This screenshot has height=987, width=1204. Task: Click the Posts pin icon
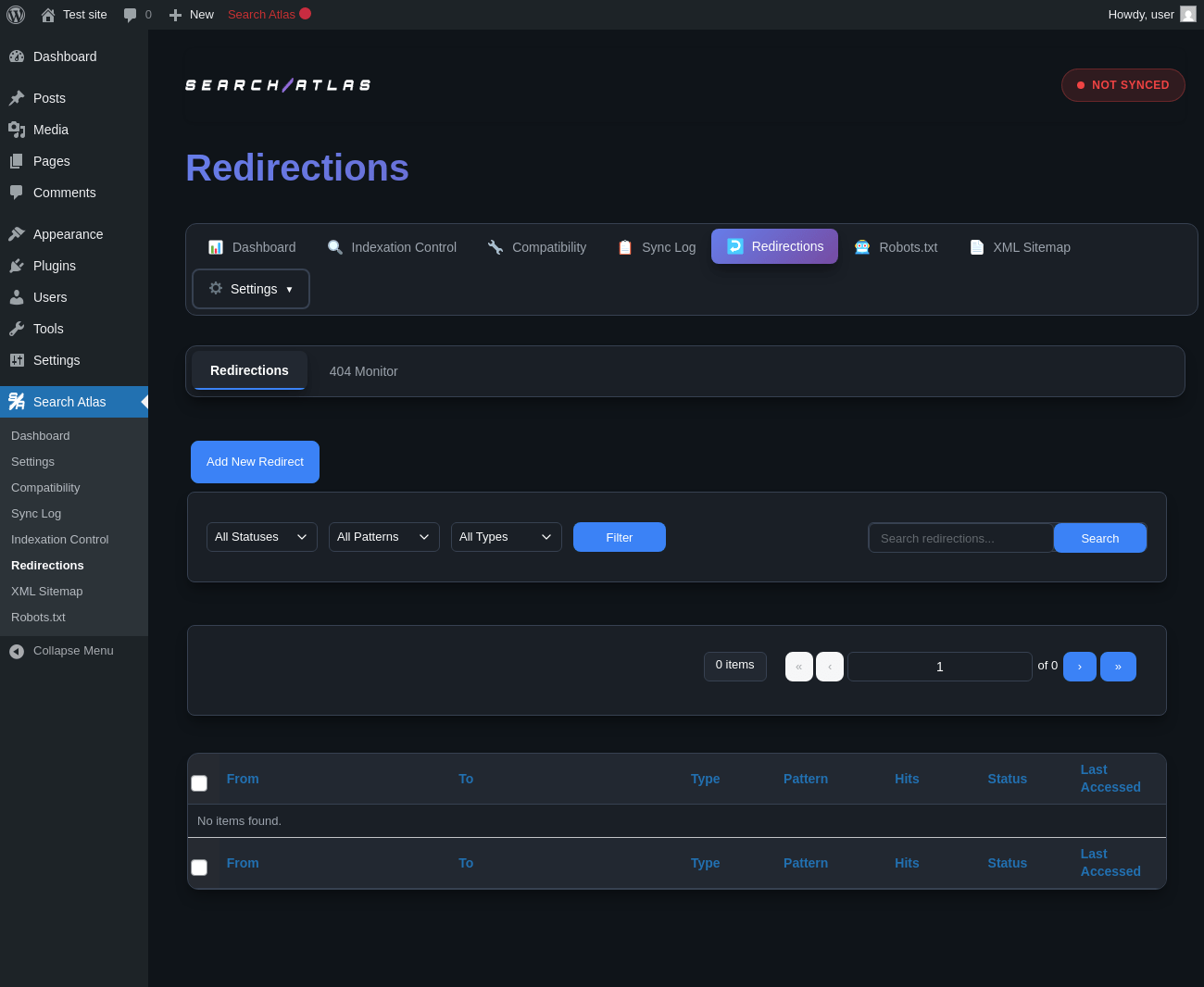(x=17, y=98)
